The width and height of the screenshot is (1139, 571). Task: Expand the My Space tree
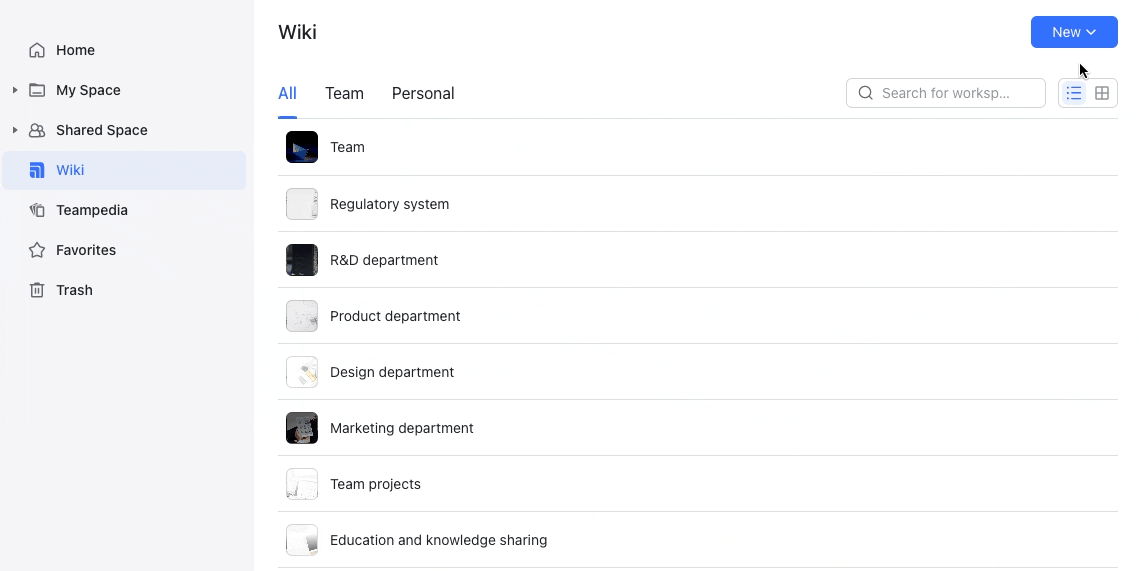tap(15, 90)
